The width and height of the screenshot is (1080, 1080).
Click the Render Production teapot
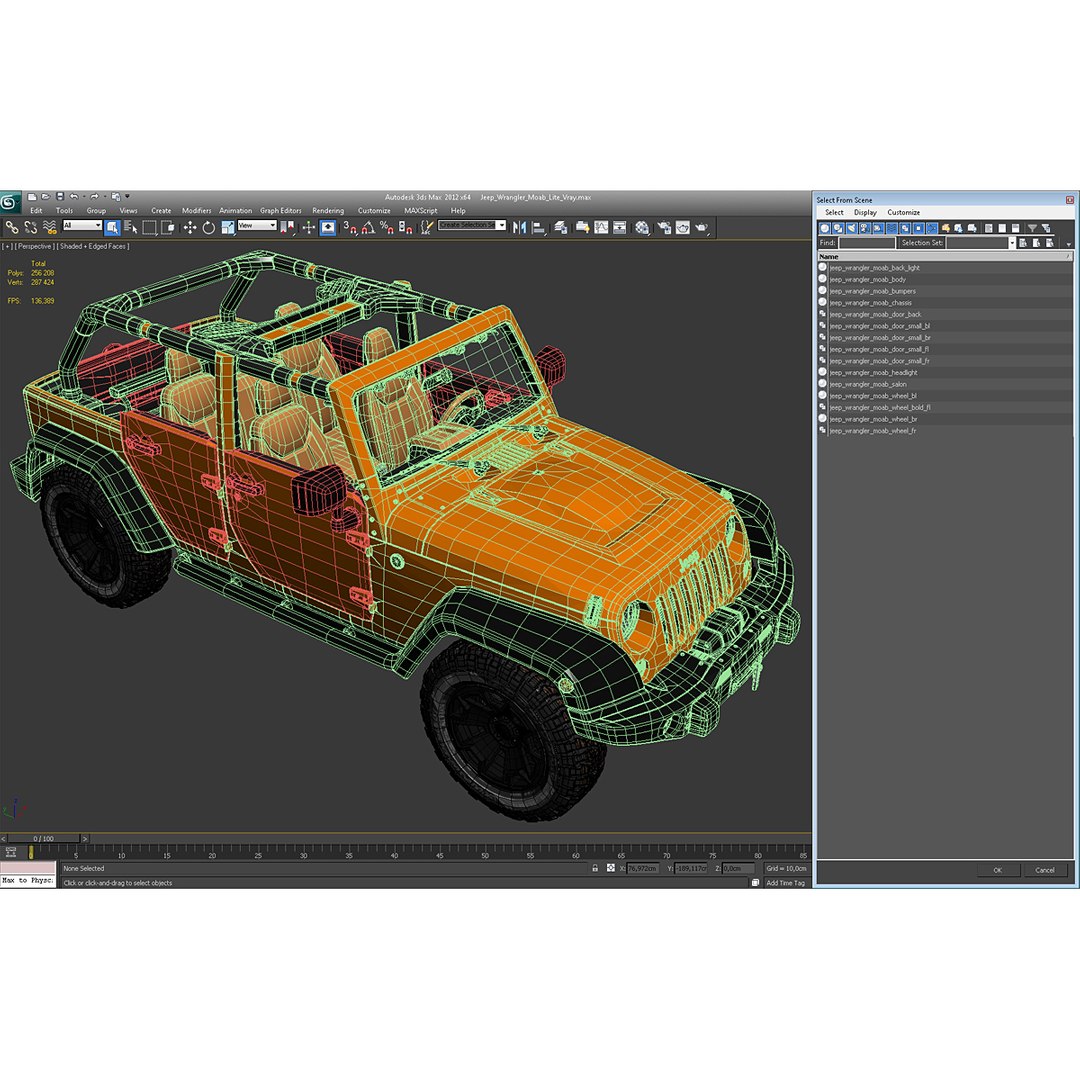click(x=701, y=227)
